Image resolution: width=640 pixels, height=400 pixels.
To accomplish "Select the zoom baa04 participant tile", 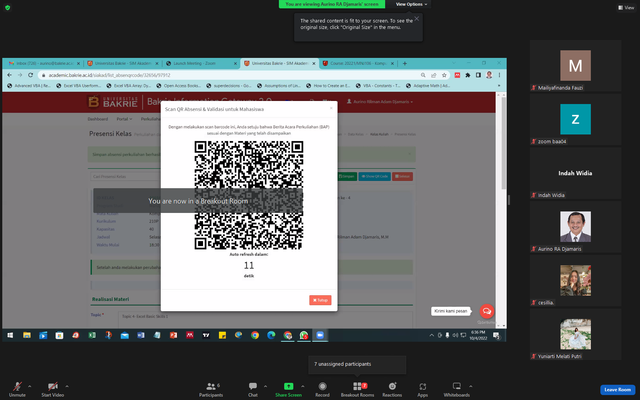I will pyautogui.click(x=575, y=119).
